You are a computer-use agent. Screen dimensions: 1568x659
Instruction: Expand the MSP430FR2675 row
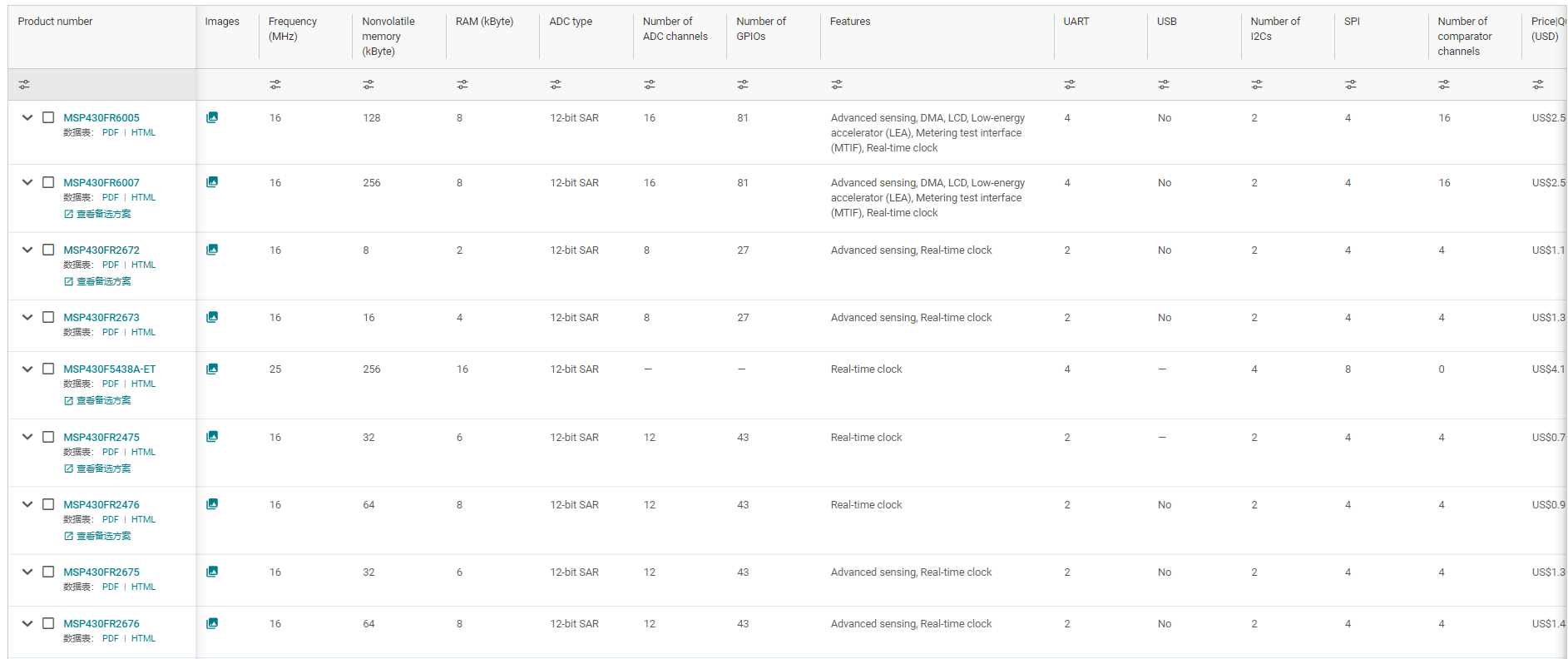(27, 572)
